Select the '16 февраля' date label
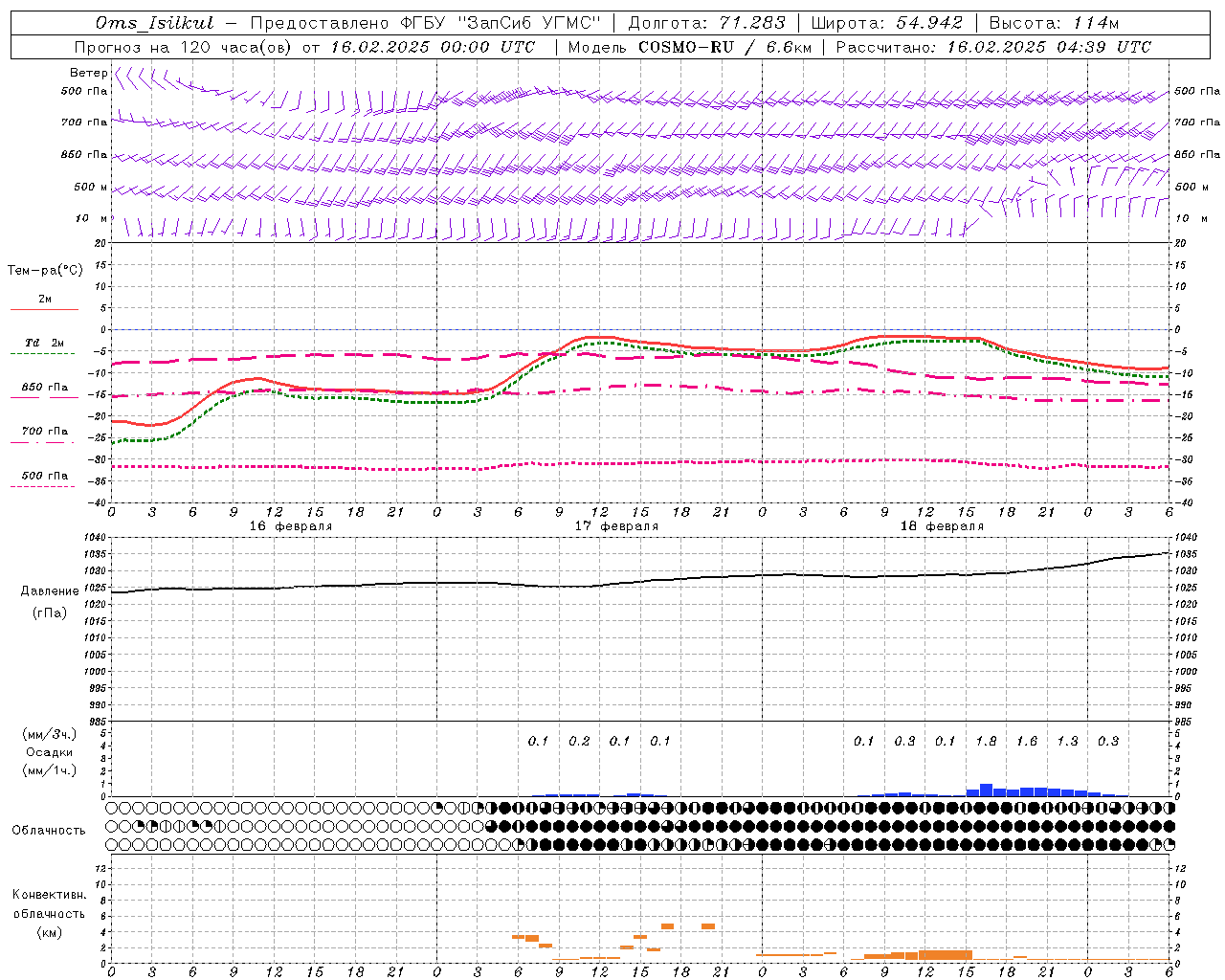Viewport: 1225px width, 980px height. coord(291,526)
